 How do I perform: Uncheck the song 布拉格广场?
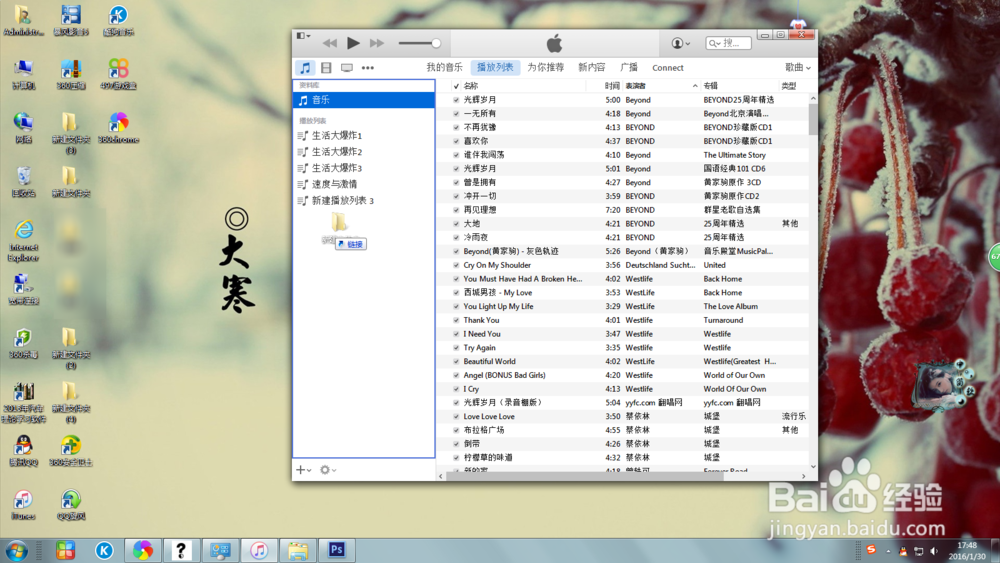point(456,430)
